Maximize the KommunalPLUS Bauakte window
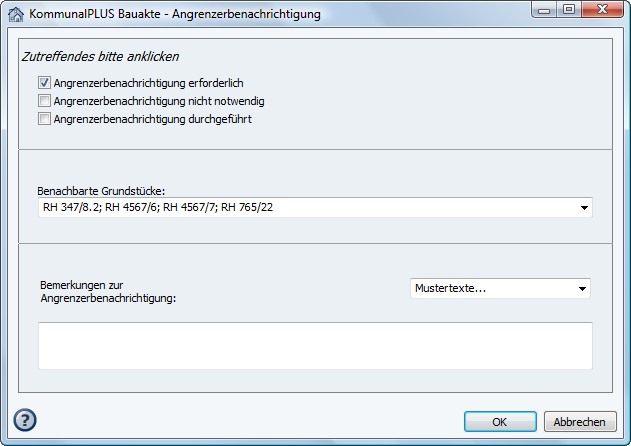Screen dimensions: 631x446 [569, 13]
